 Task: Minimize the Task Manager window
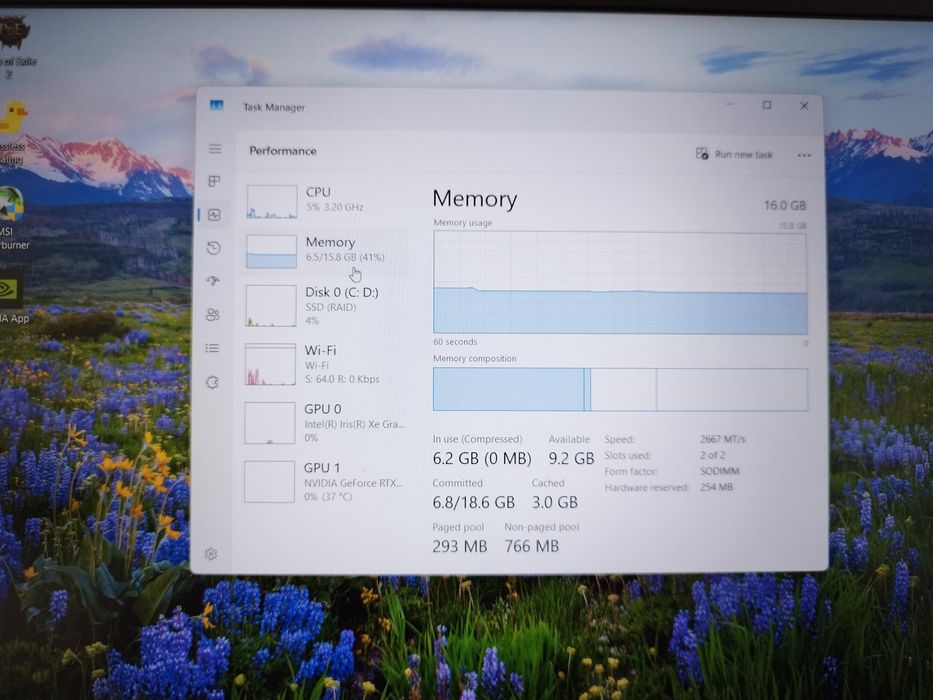click(x=730, y=105)
